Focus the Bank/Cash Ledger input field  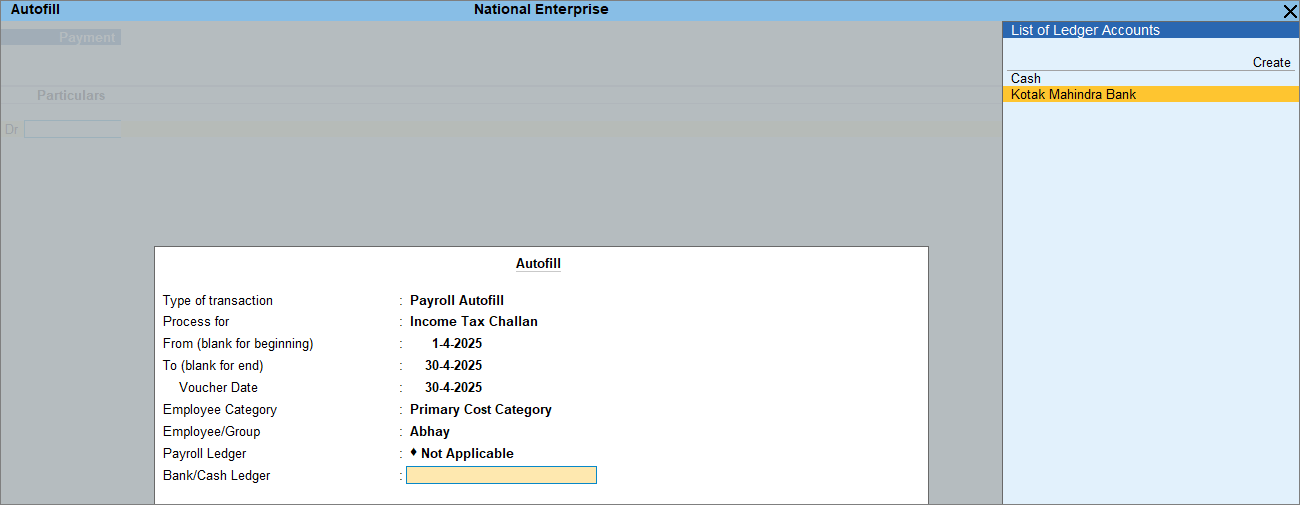(x=501, y=475)
